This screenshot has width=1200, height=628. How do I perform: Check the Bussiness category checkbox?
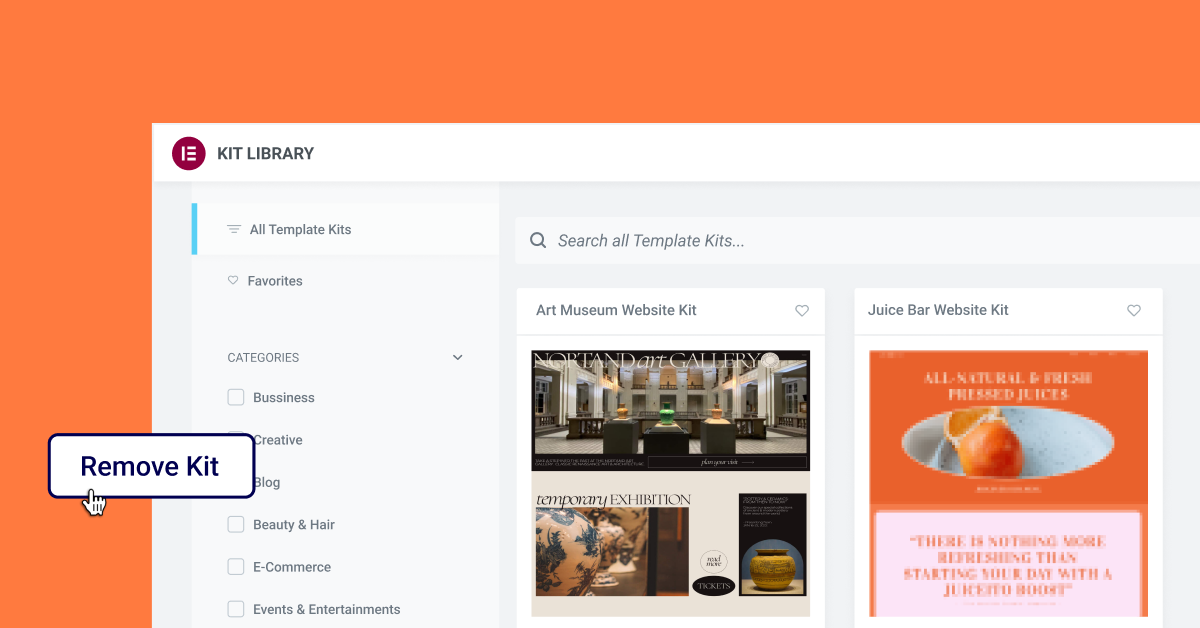click(236, 397)
